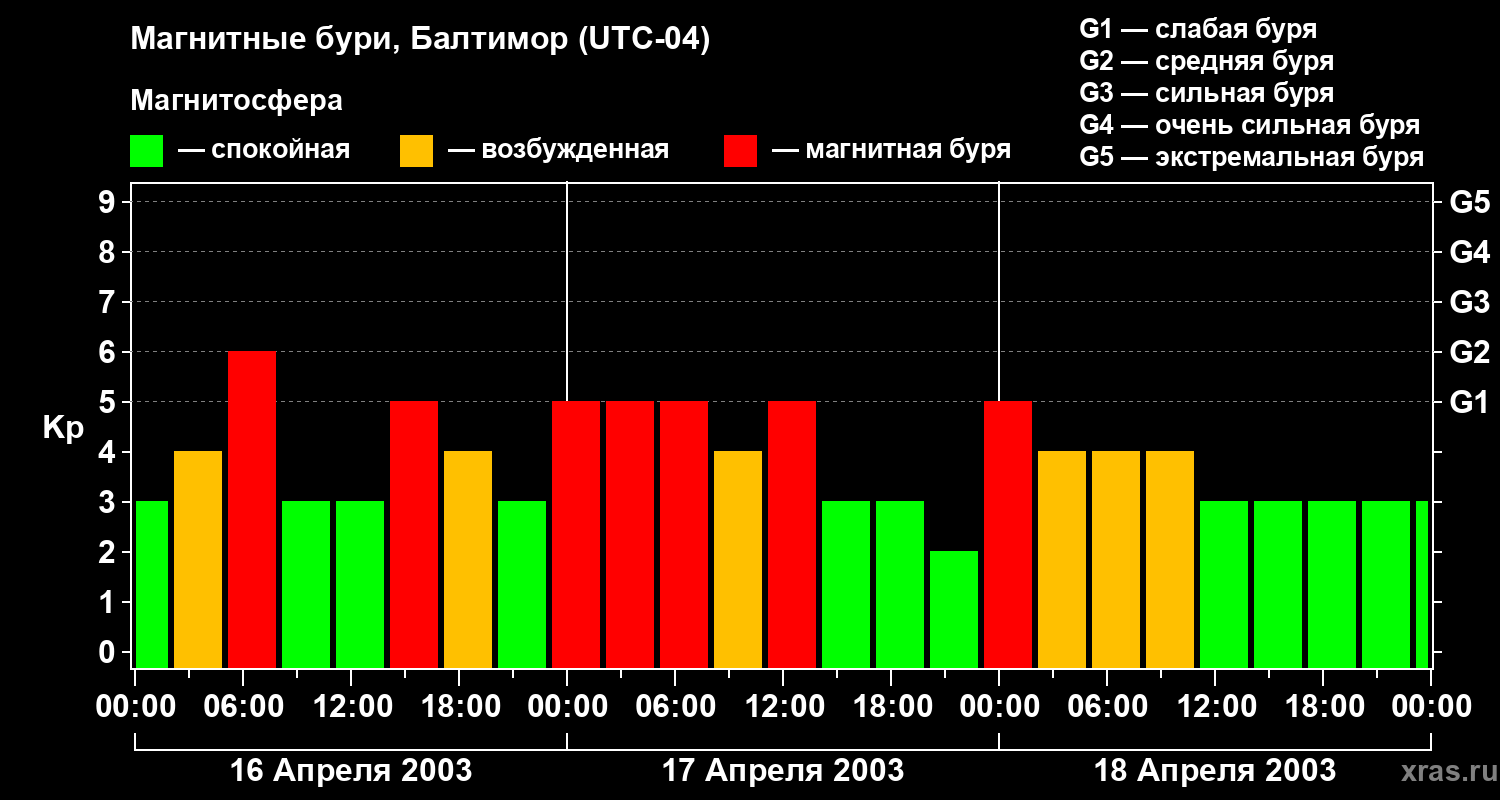Click the xras.ru watermark link
Image resolution: width=1500 pixels, height=800 pixels.
[1443, 771]
